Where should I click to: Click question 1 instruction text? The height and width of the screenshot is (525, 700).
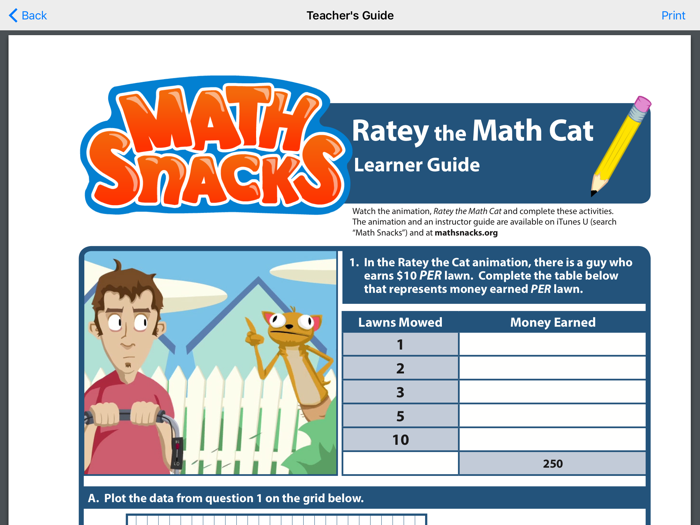[491, 275]
